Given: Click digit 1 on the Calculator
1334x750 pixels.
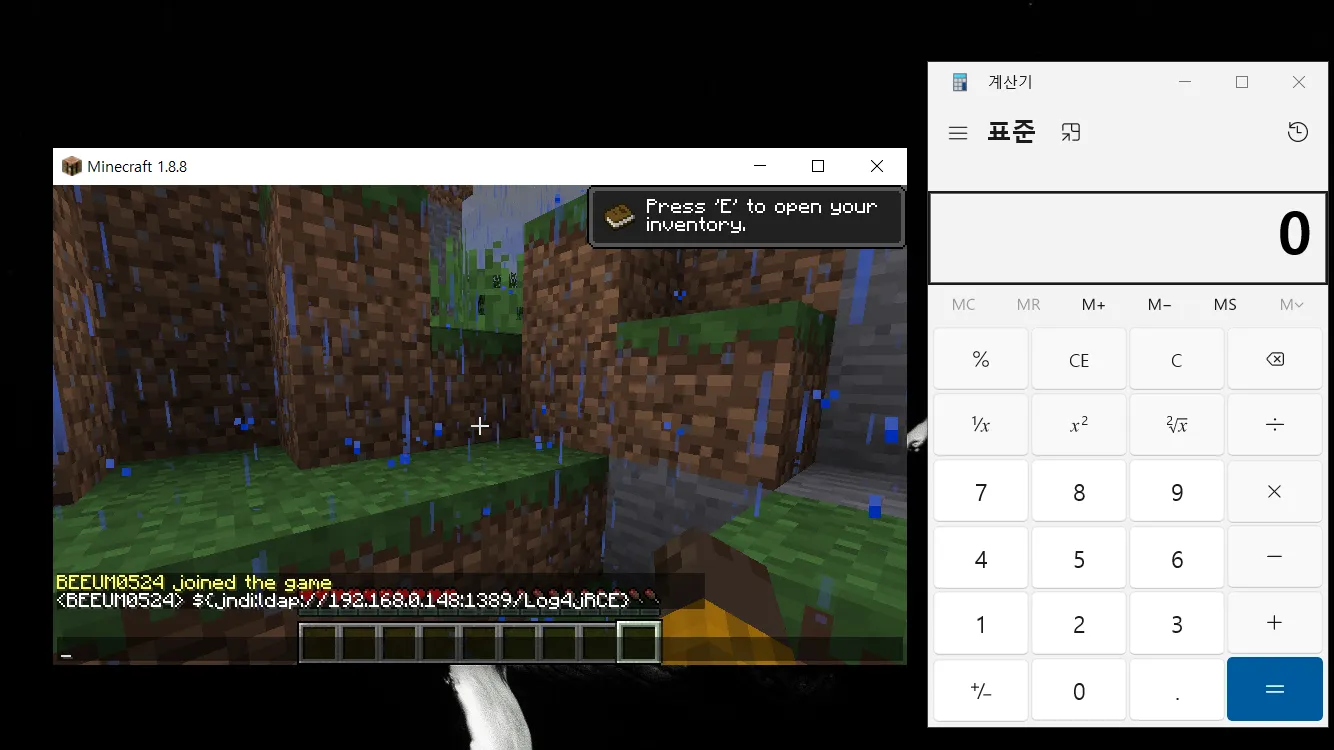Looking at the screenshot, I should [981, 623].
